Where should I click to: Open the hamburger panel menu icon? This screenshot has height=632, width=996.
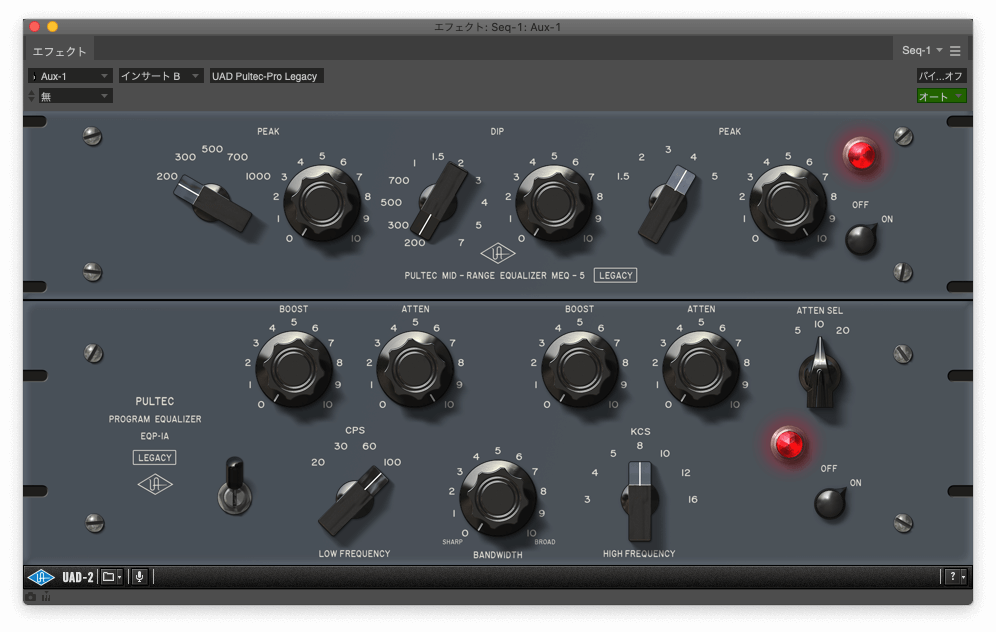click(x=955, y=51)
